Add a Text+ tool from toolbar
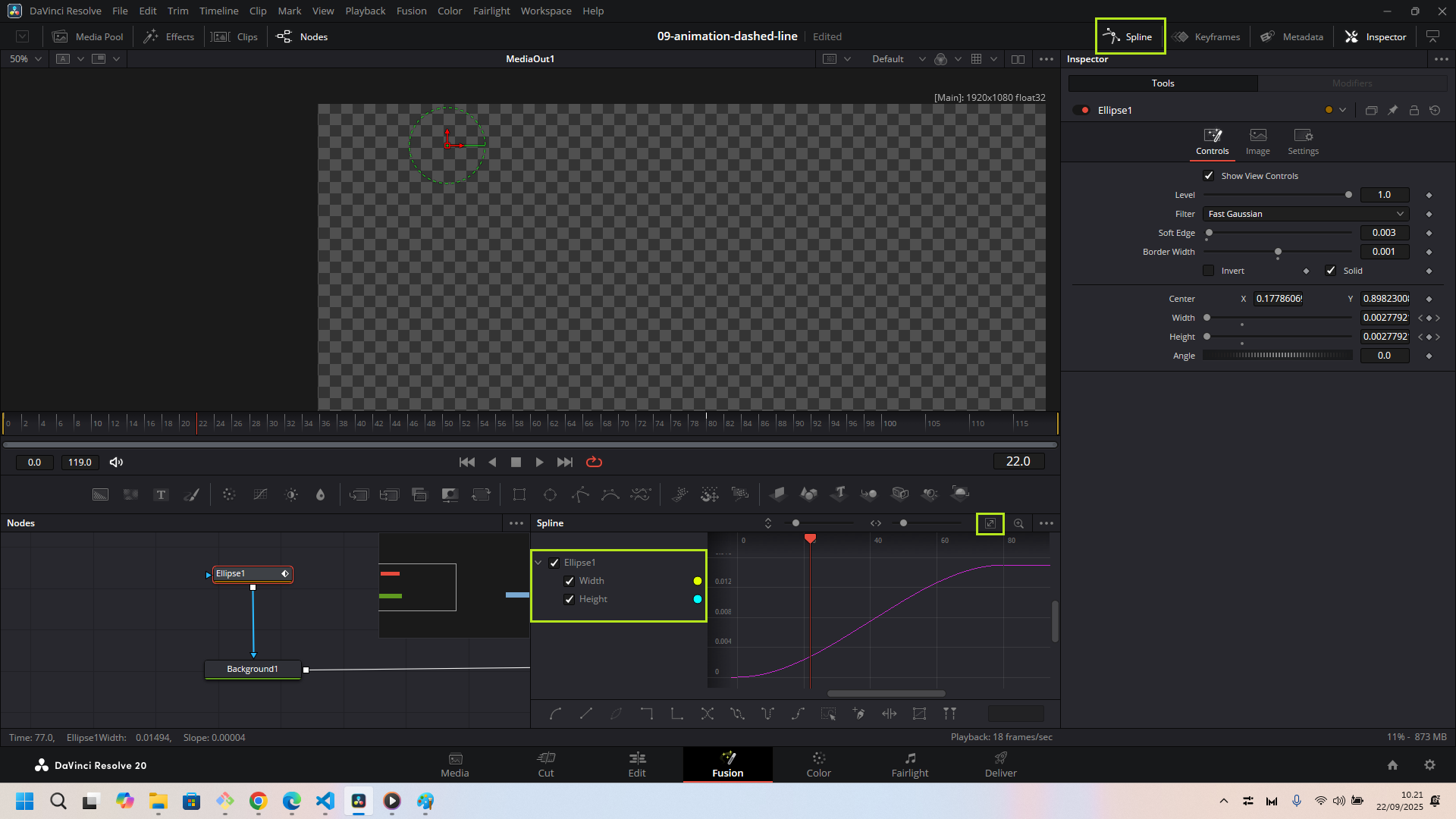This screenshot has width=1456, height=819. (161, 495)
